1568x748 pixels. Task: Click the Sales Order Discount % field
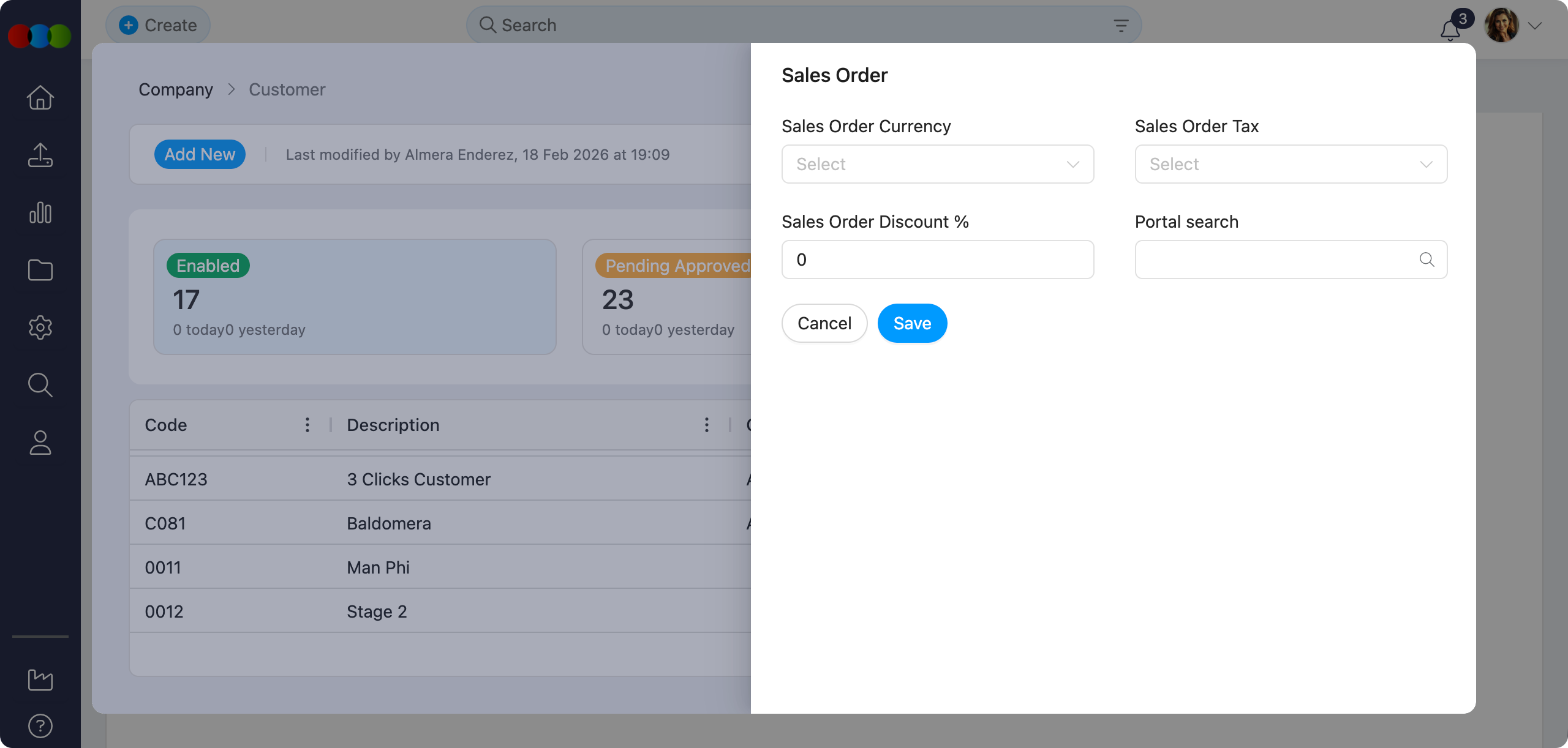[937, 259]
